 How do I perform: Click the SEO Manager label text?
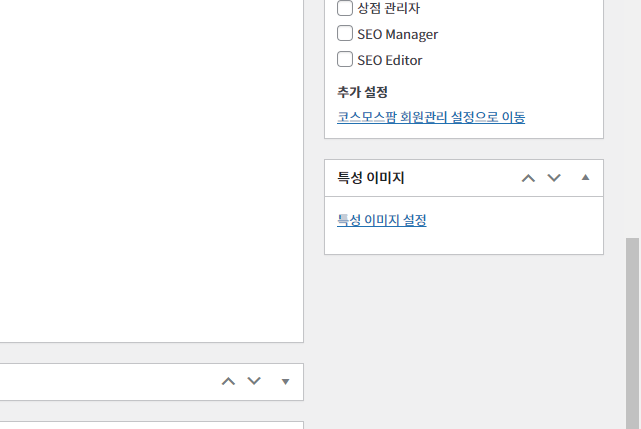coord(397,34)
